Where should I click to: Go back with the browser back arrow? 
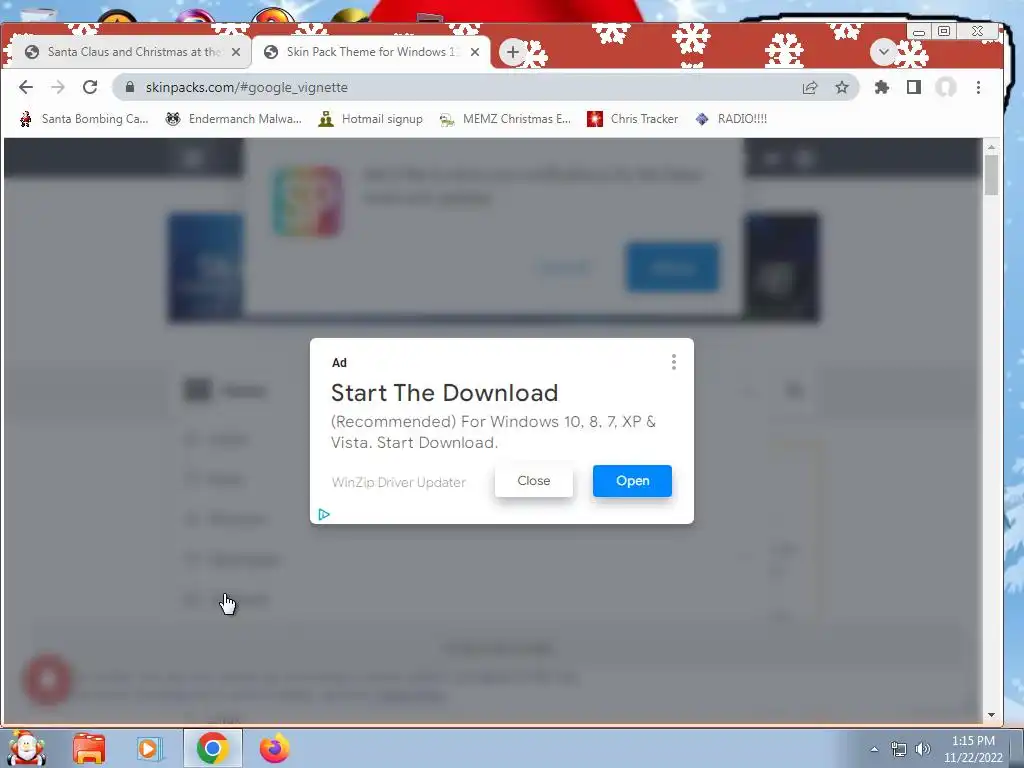click(25, 87)
